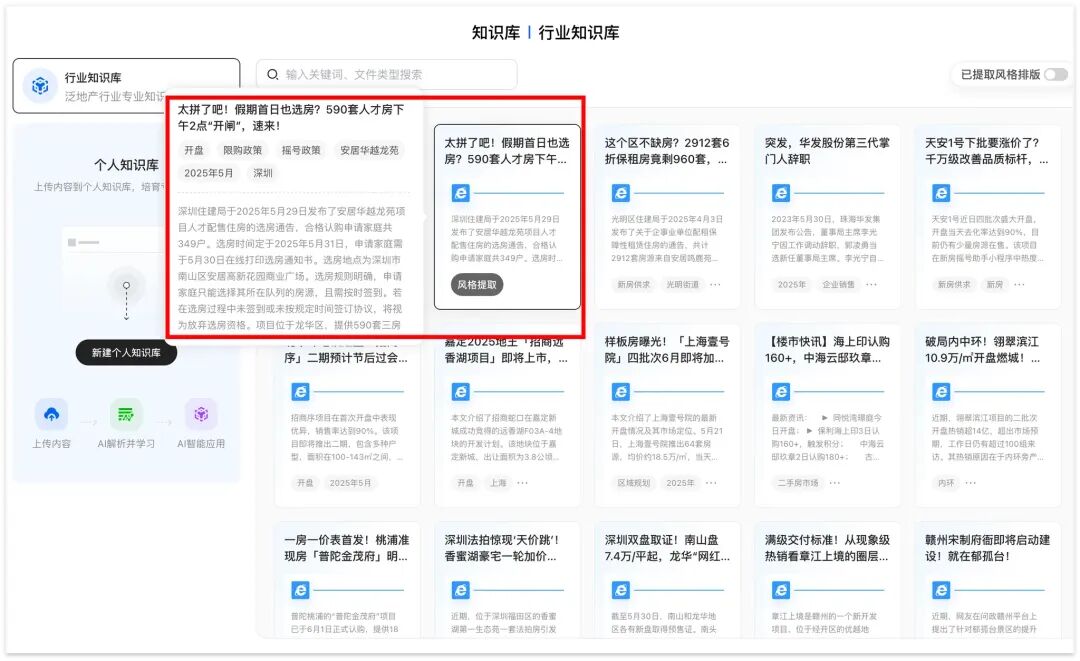
Task: Expand more tags on the 嘉定2025地王 card
Action: 523,483
